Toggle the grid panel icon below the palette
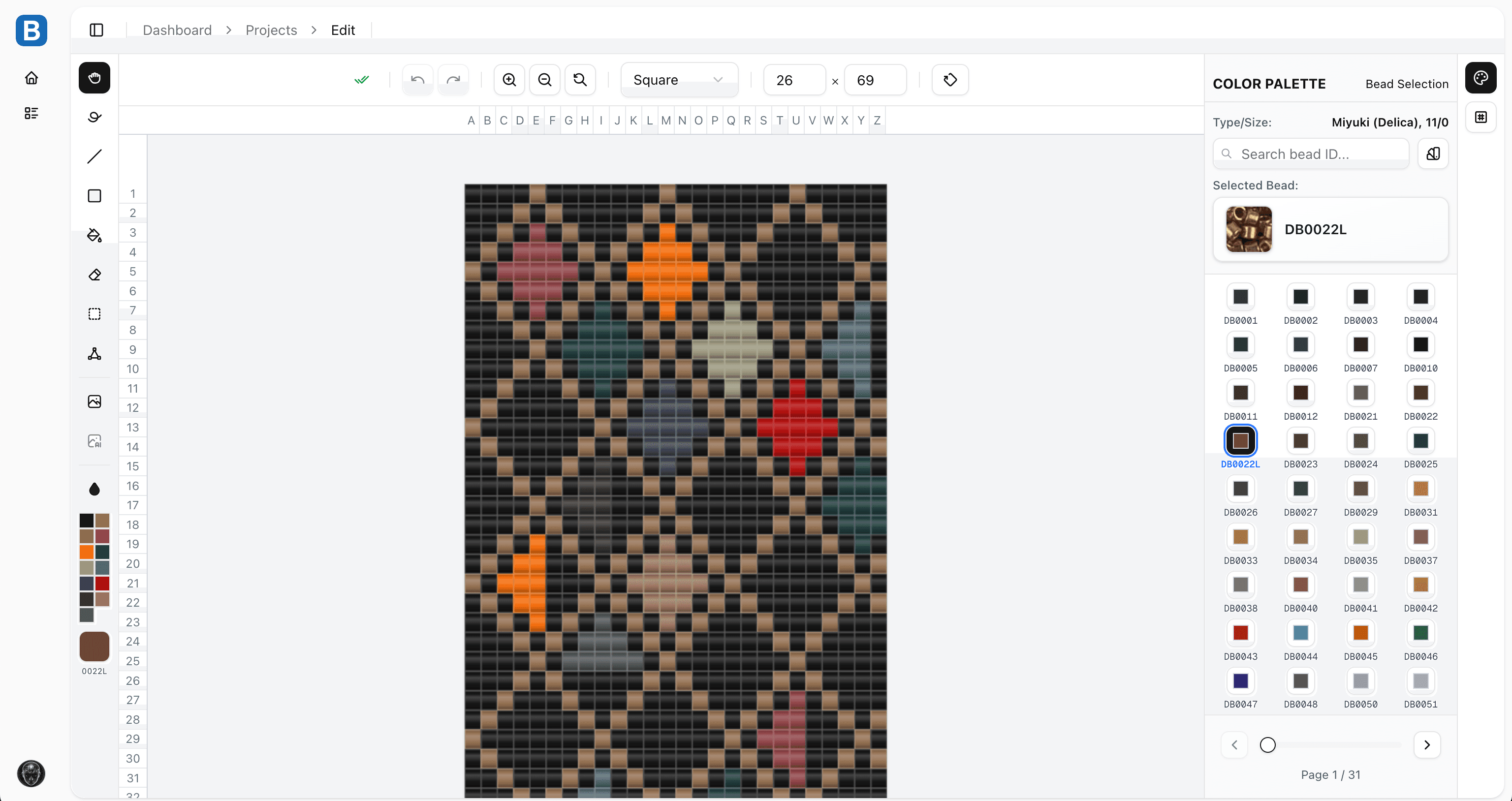The image size is (1512, 801). click(x=1481, y=117)
